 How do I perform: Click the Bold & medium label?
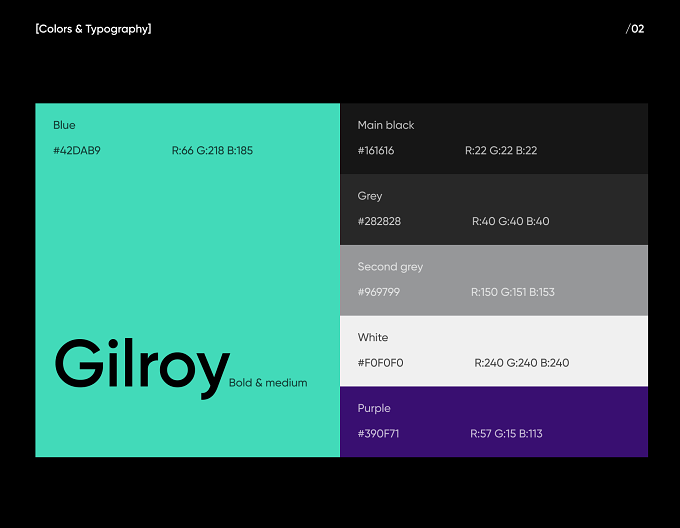(268, 383)
